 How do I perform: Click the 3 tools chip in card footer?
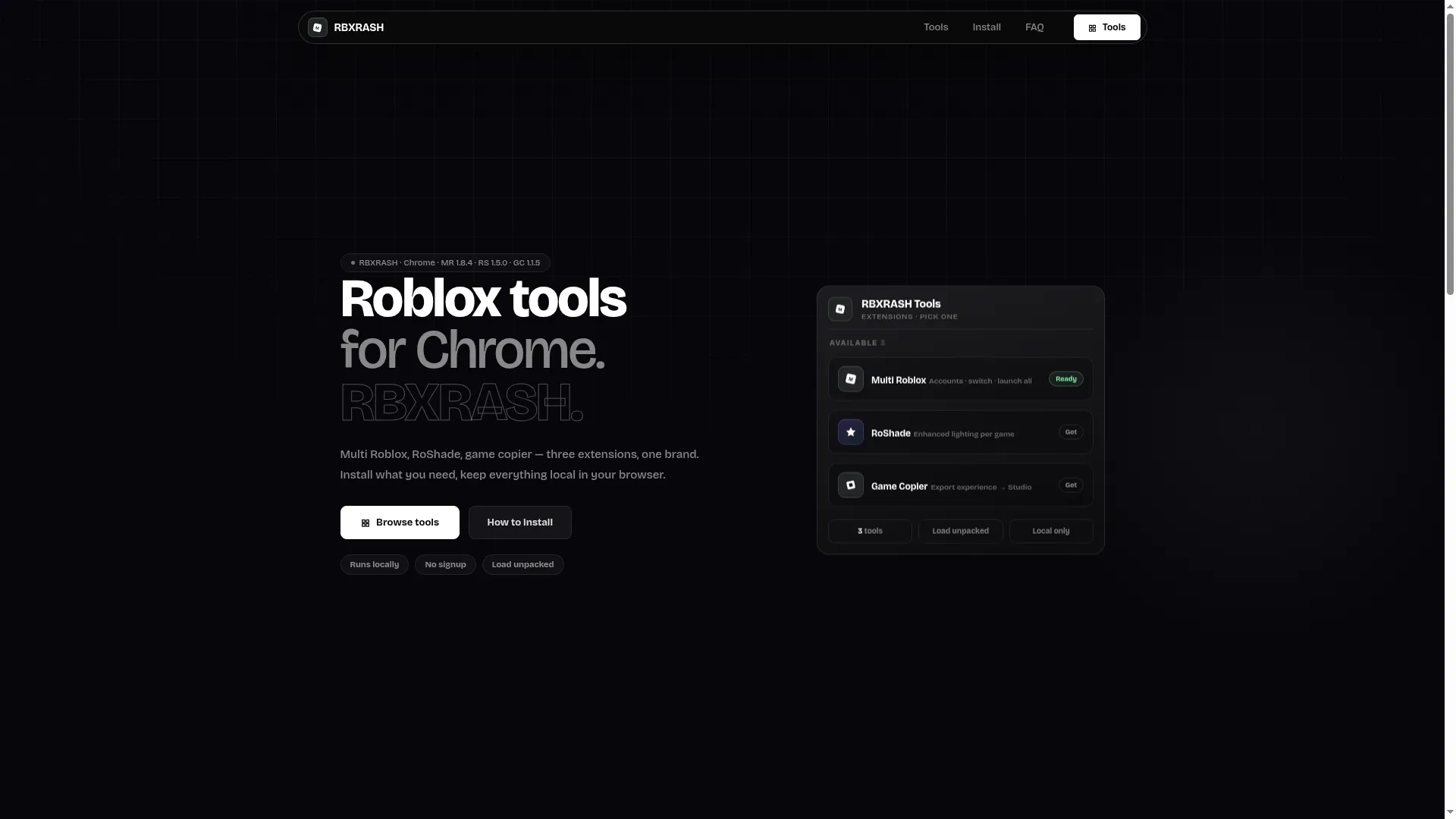tap(870, 531)
